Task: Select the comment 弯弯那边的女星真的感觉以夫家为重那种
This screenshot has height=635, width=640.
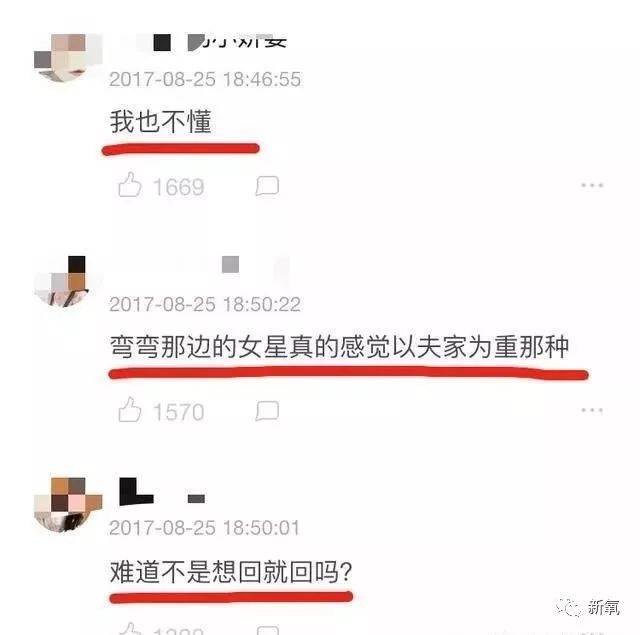Action: click(339, 347)
